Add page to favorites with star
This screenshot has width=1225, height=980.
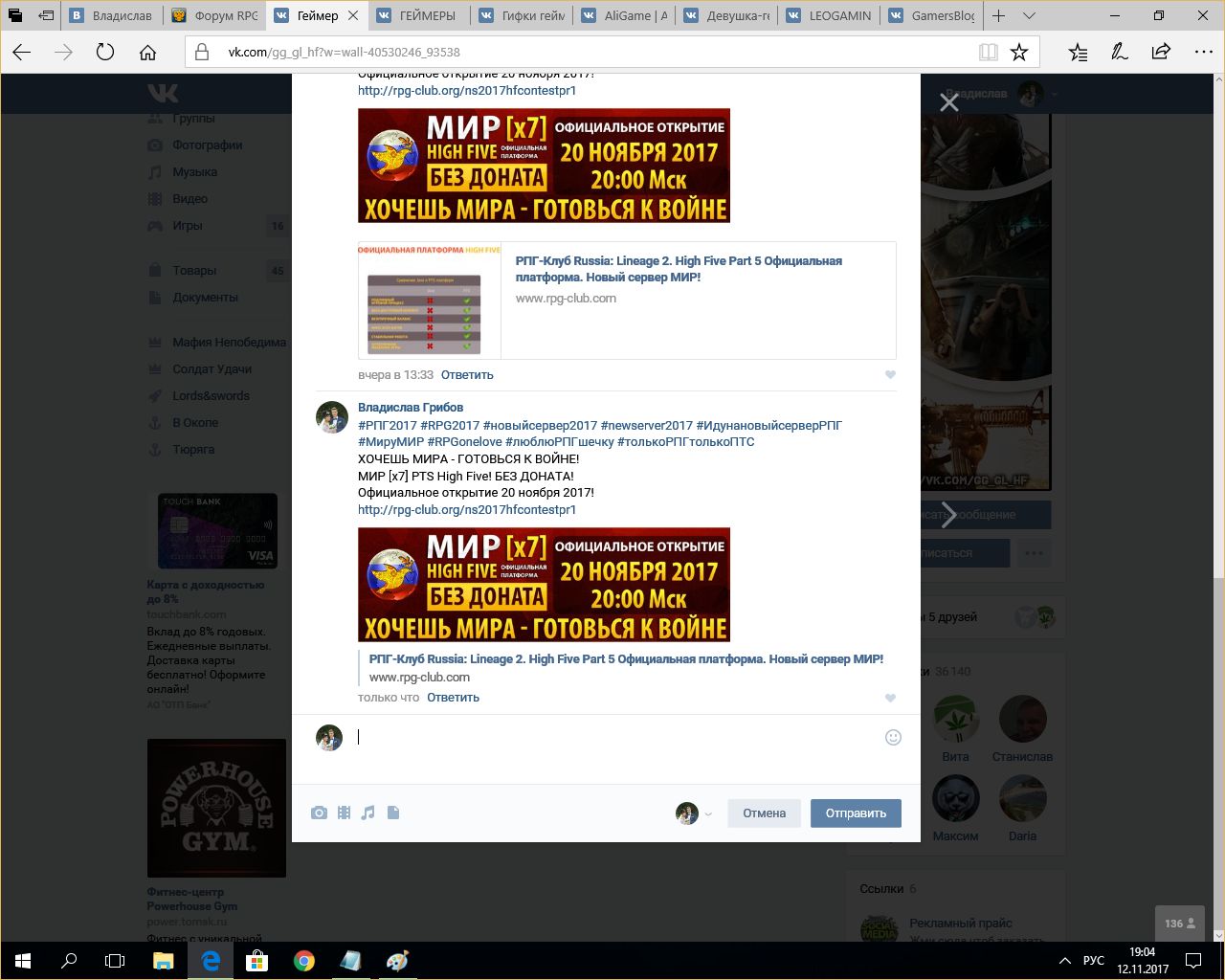1019,53
